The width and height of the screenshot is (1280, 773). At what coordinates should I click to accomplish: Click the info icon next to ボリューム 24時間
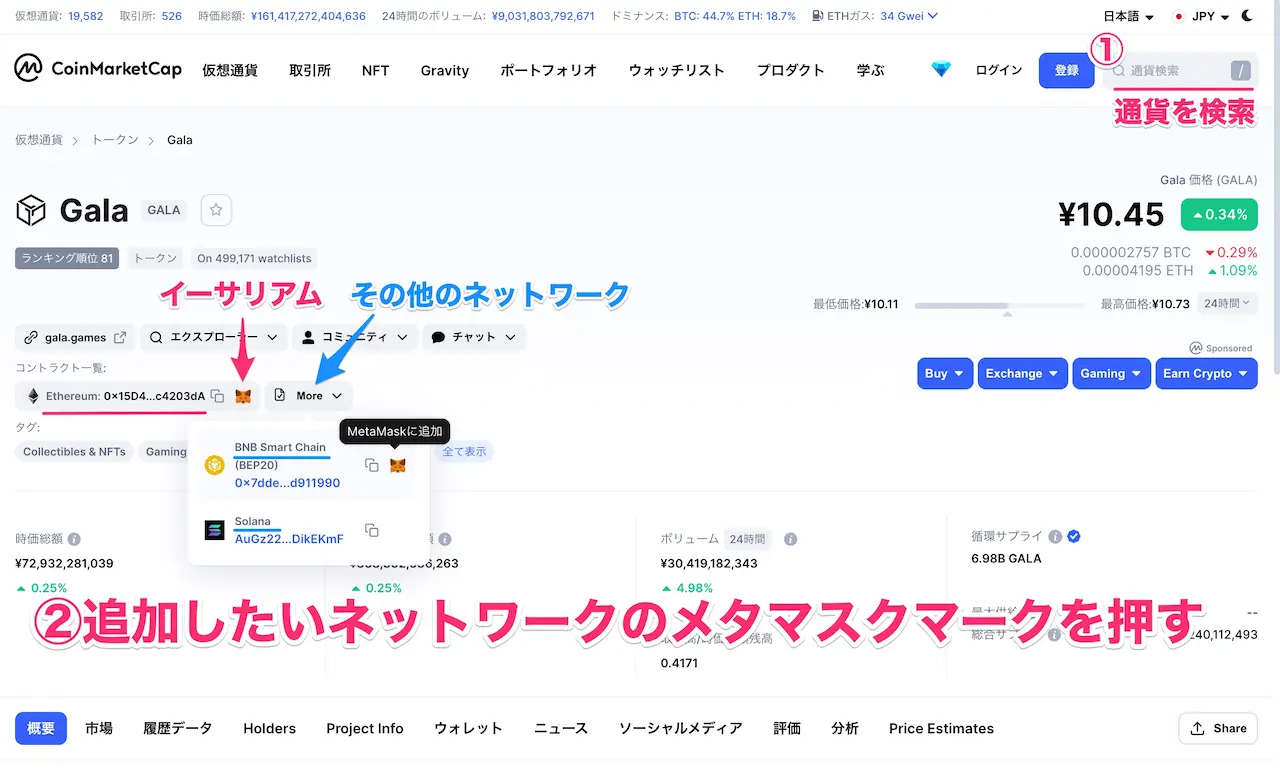790,539
